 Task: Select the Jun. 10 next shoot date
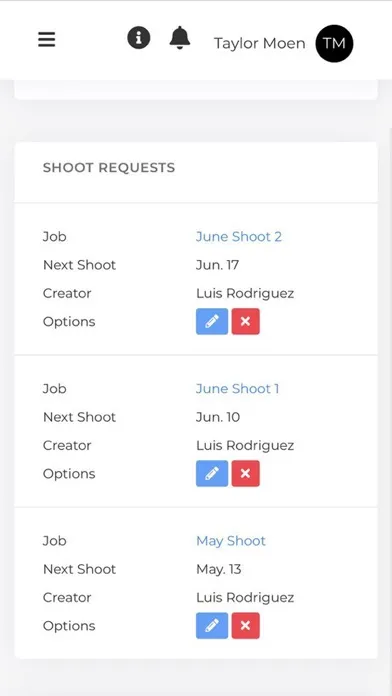click(x=218, y=417)
